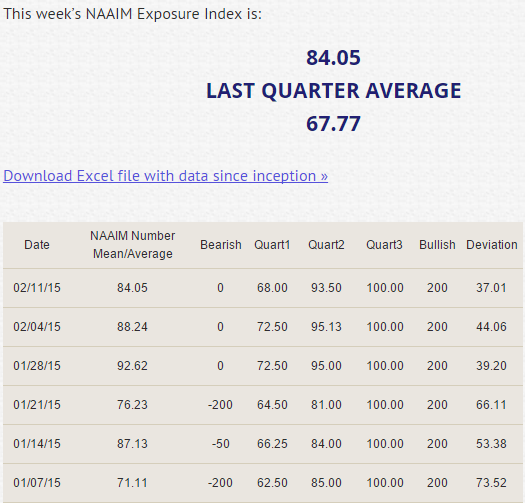The image size is (525, 503).
Task: Click the 01/07/15 date cell
Action: (37, 483)
